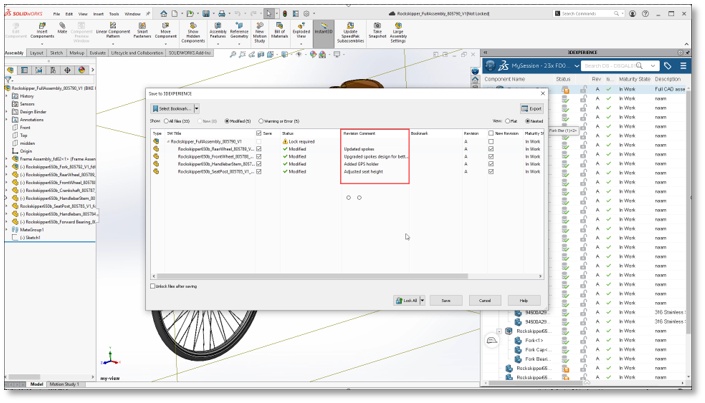
Task: Click the Export button
Action: pyautogui.click(x=531, y=109)
